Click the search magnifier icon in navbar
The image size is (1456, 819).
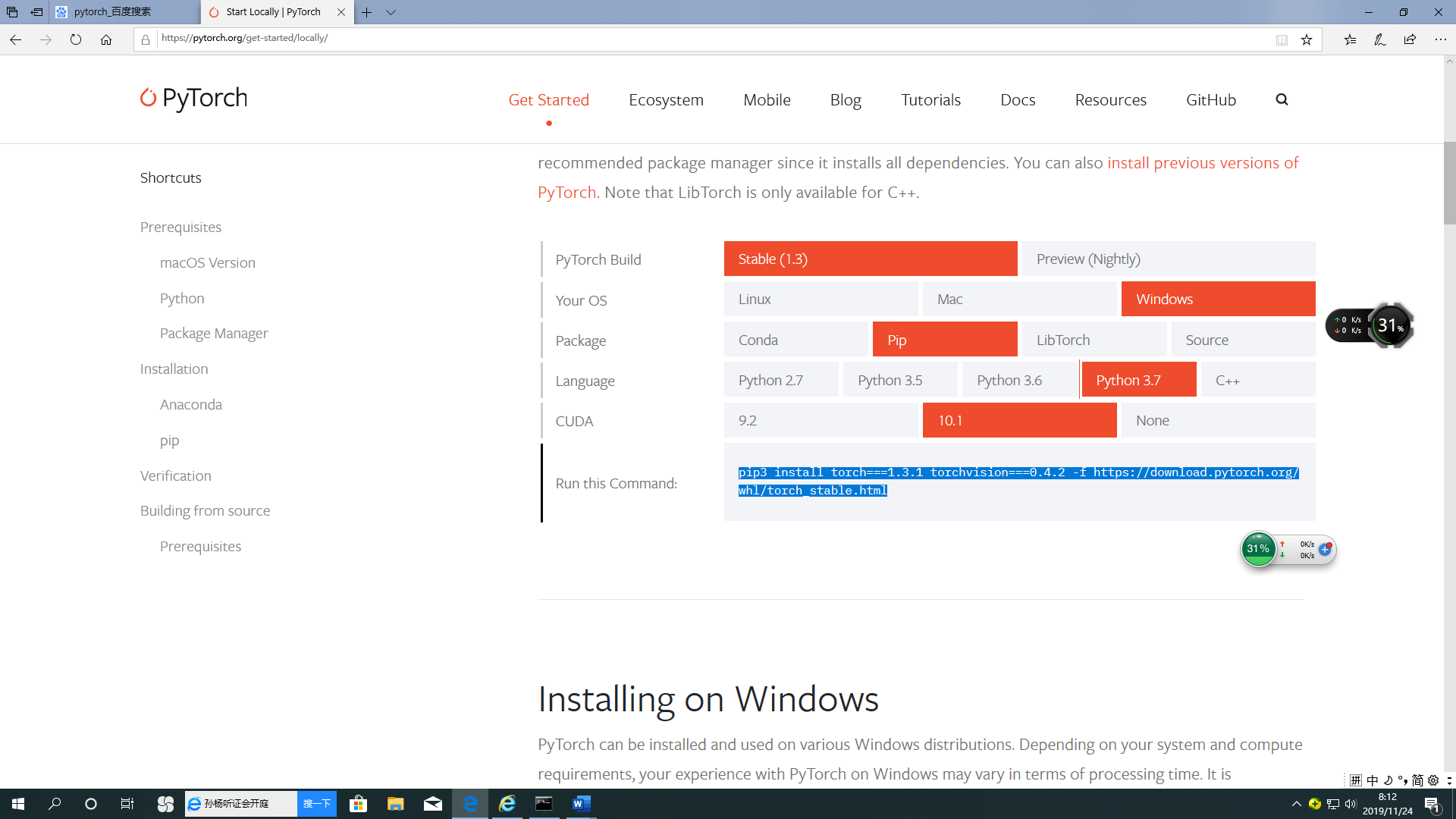1282,99
